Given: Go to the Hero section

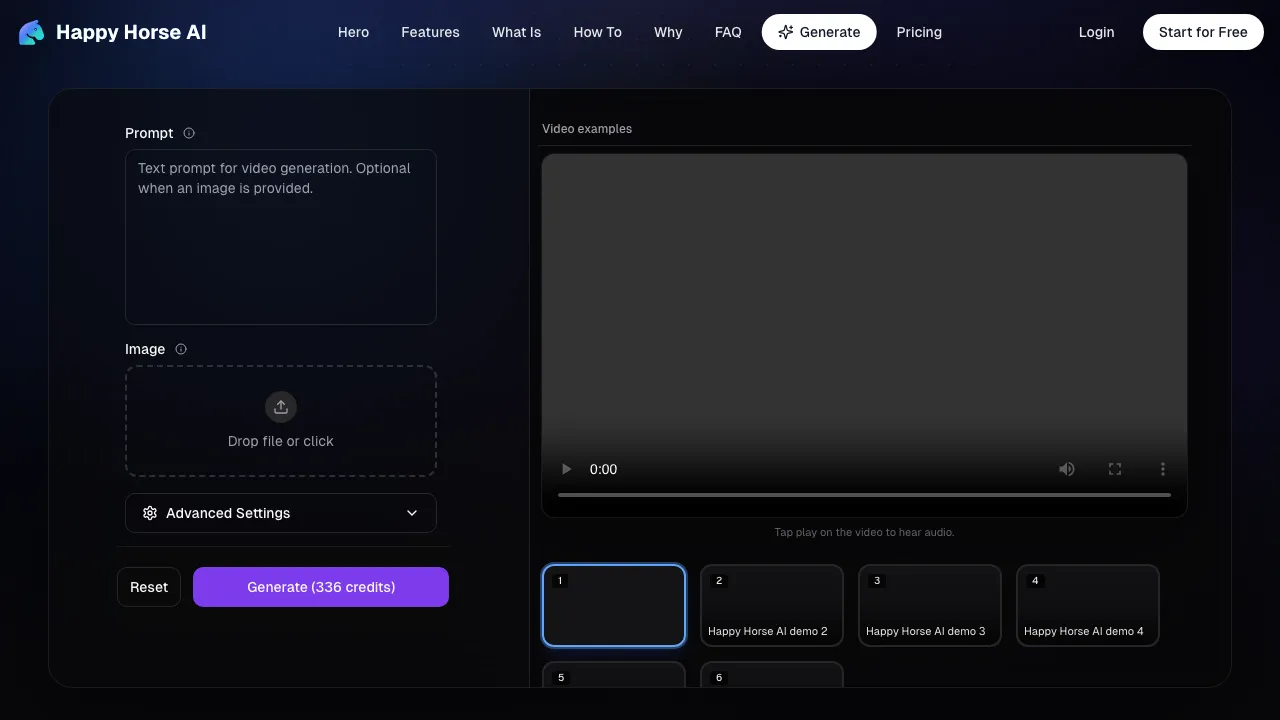Looking at the screenshot, I should tap(353, 32).
